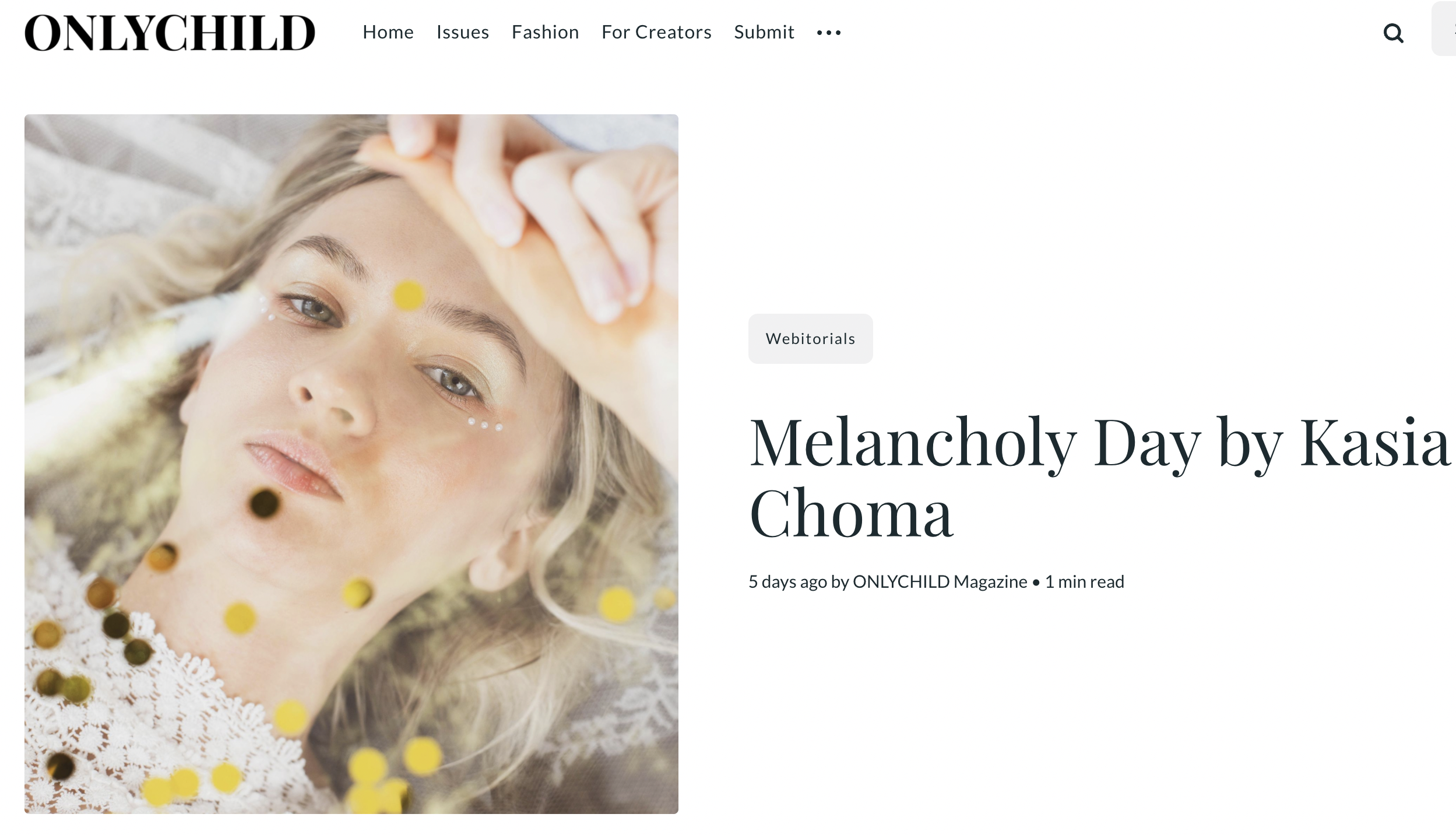Go to the Home page

(x=388, y=32)
